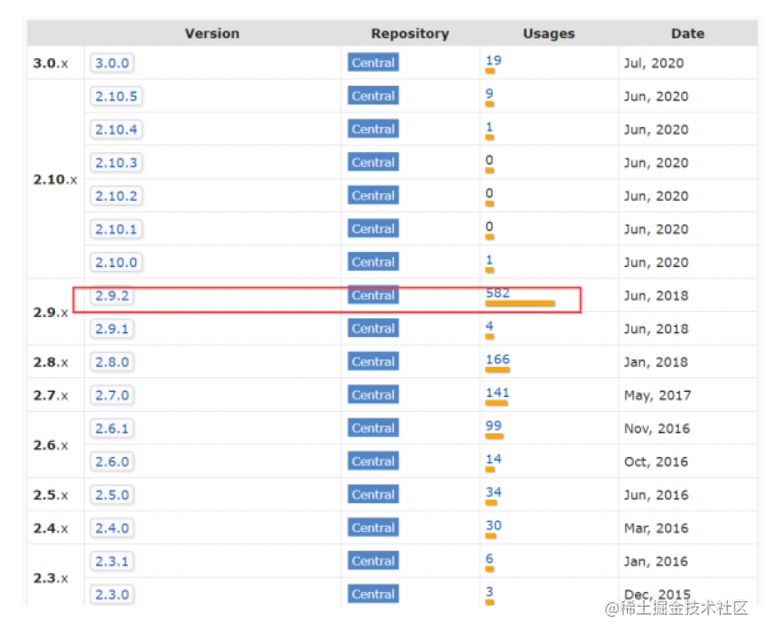Screen dimensions: 767x636
Task: Open the 19 usages link
Action: (x=493, y=60)
